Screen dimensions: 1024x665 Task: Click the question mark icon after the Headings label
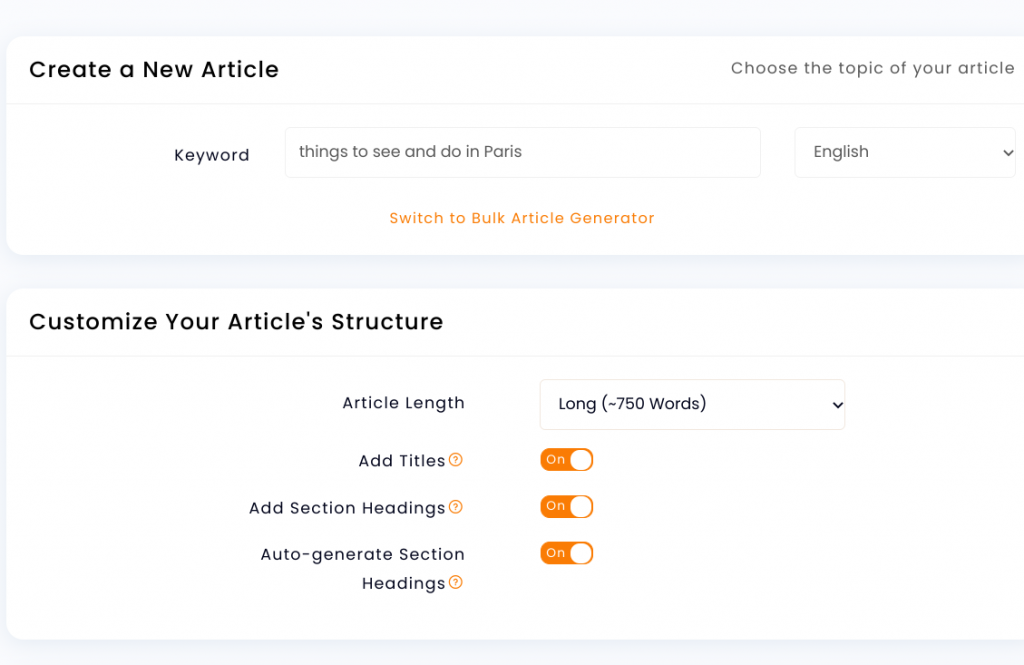tap(456, 582)
